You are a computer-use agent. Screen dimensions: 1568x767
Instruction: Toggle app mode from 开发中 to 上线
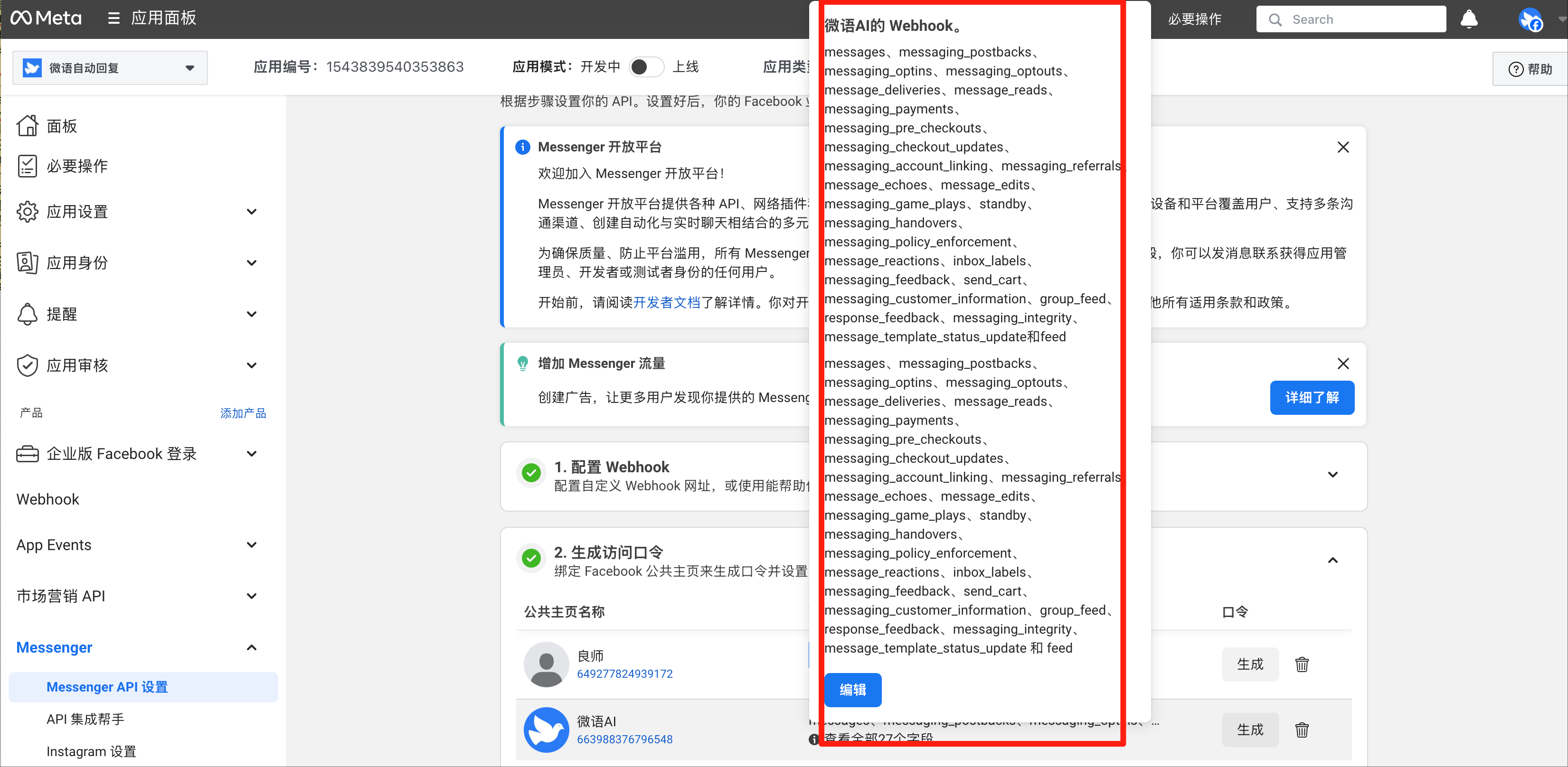click(x=646, y=67)
